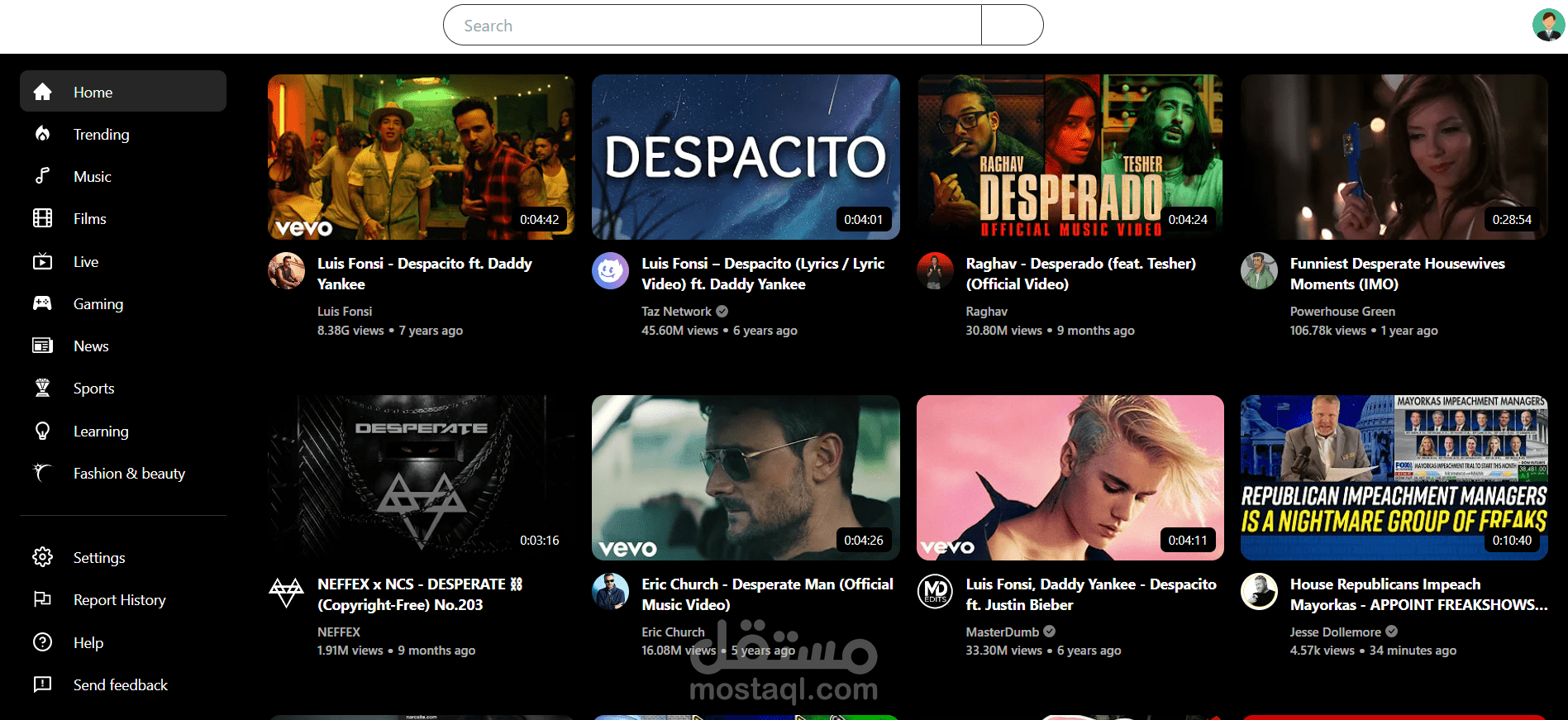
Task: Play Republican Impeachment Managers thumbnail
Action: coord(1394,478)
